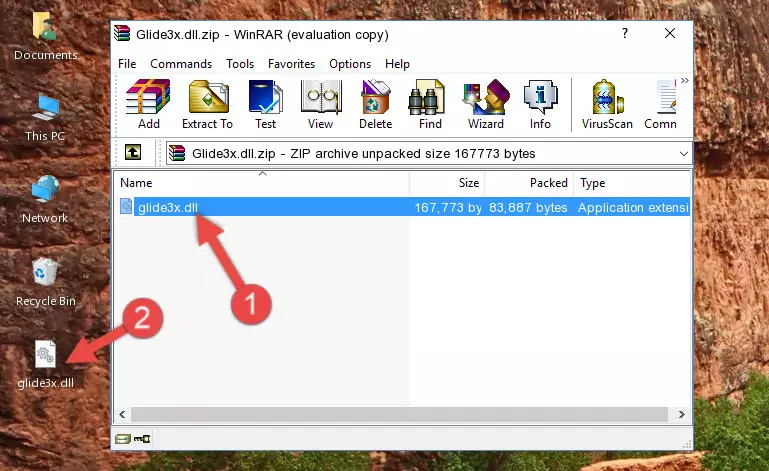This screenshot has width=769, height=471.
Task: Select the Network desktop icon
Action: pos(45,200)
